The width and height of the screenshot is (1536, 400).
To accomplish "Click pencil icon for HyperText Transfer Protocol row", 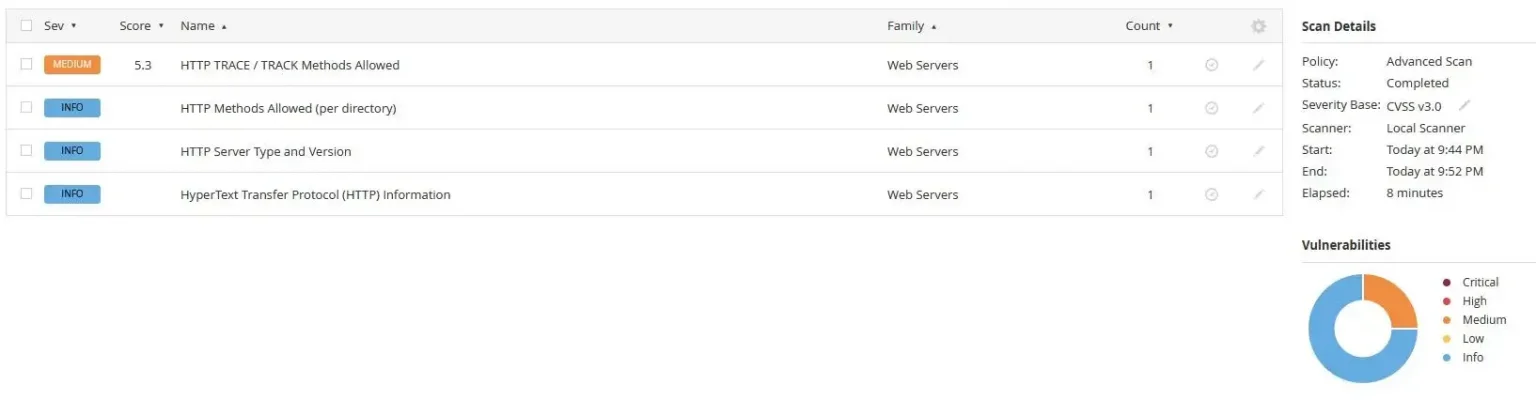I will coord(1258,194).
